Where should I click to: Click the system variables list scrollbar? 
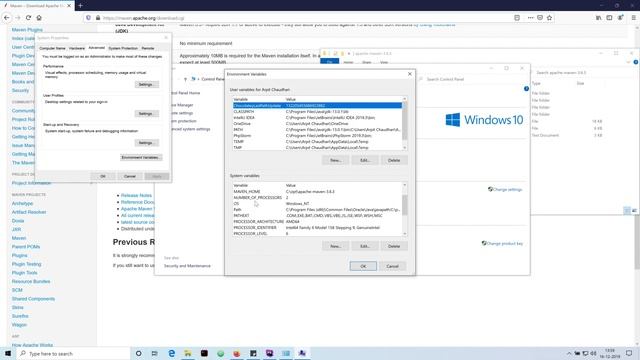tap(404, 209)
